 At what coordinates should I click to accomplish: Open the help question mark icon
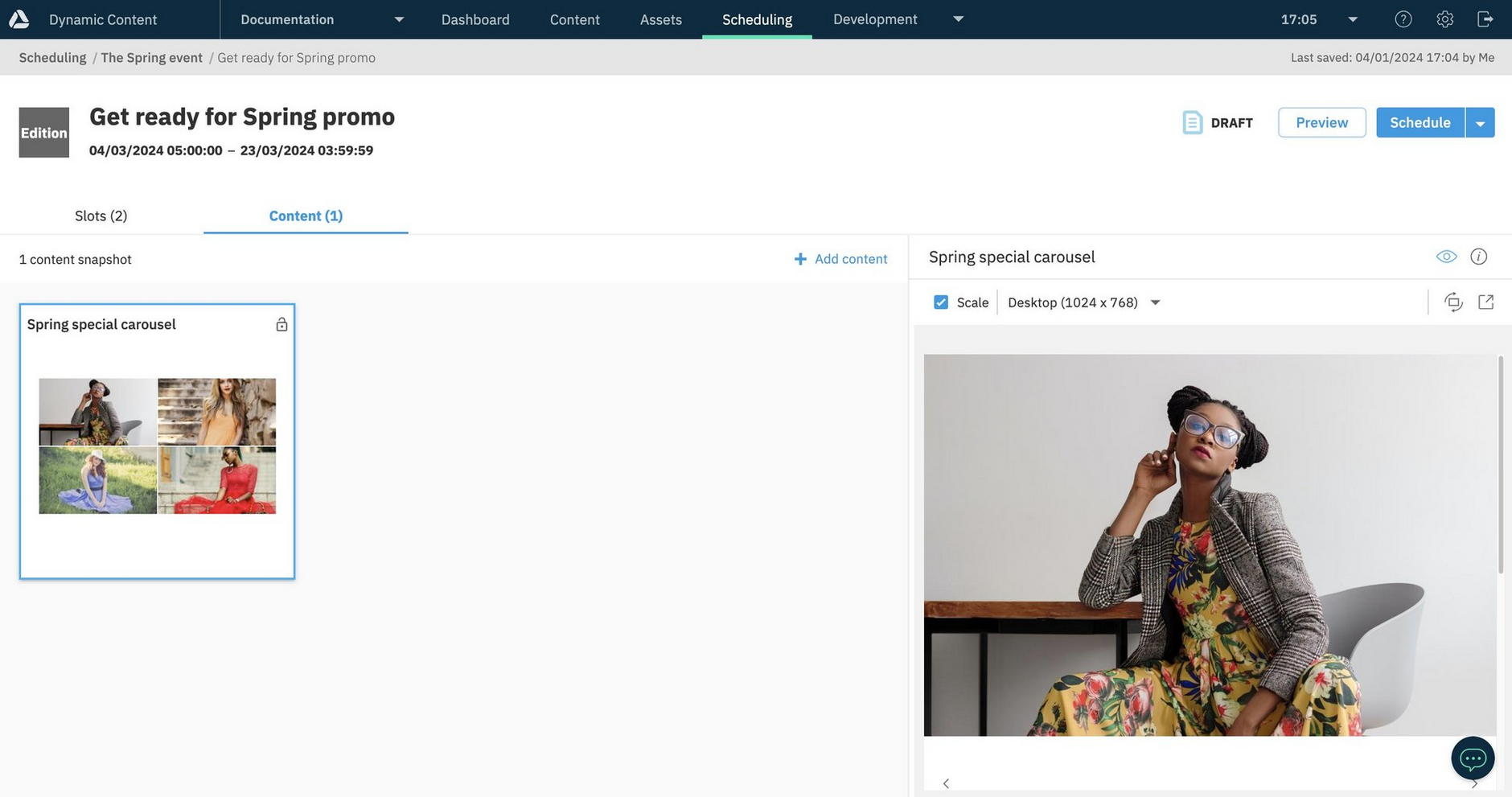click(1403, 19)
